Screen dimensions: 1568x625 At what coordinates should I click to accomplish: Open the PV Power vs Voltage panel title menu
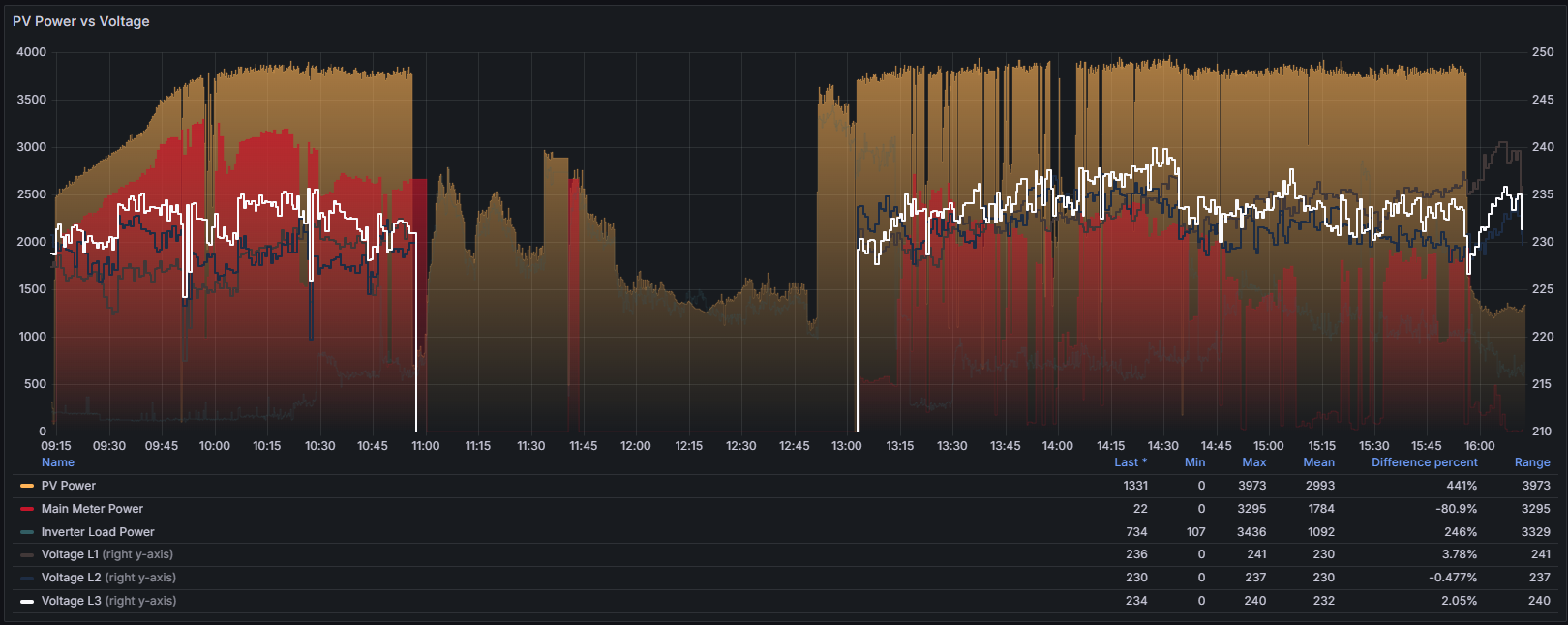pyautogui.click(x=81, y=21)
